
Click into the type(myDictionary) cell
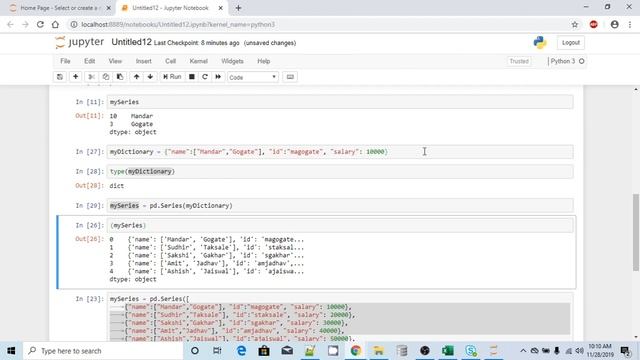340,171
